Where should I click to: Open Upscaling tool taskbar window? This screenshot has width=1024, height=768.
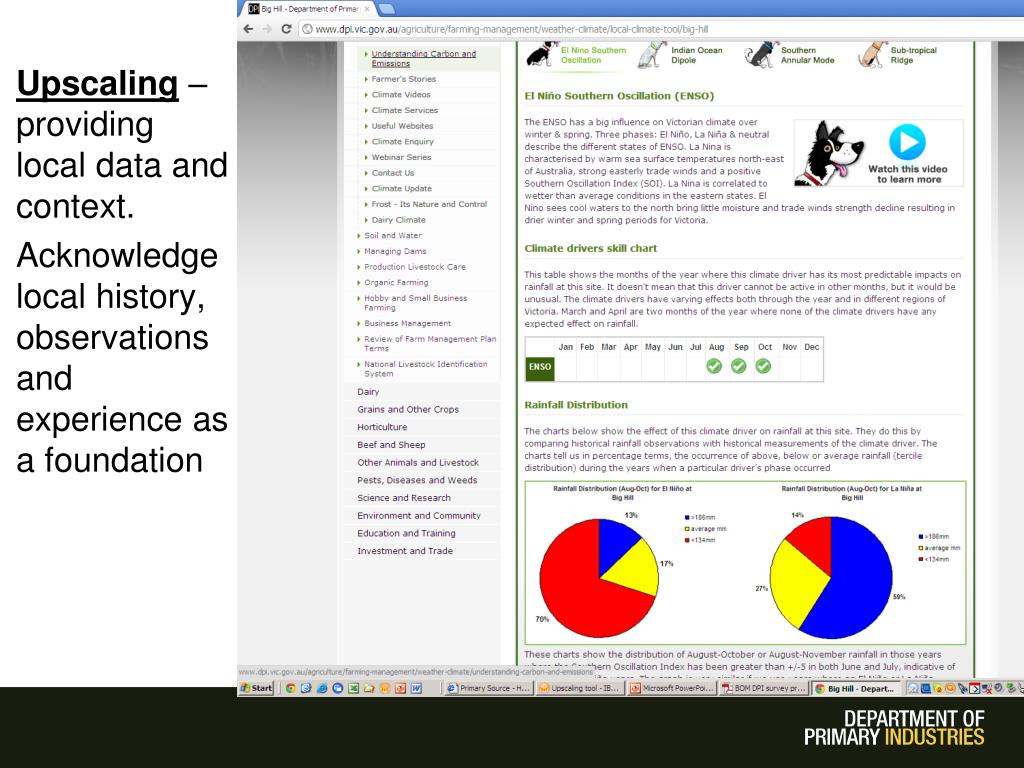pyautogui.click(x=579, y=688)
